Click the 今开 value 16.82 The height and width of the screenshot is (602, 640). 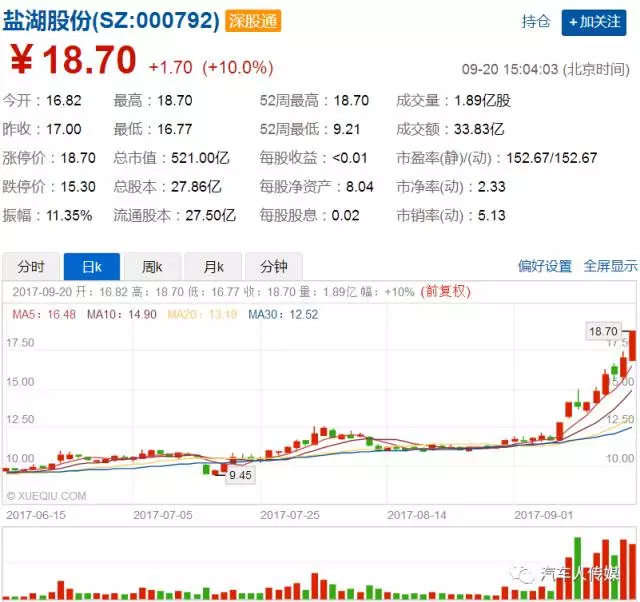(x=64, y=100)
